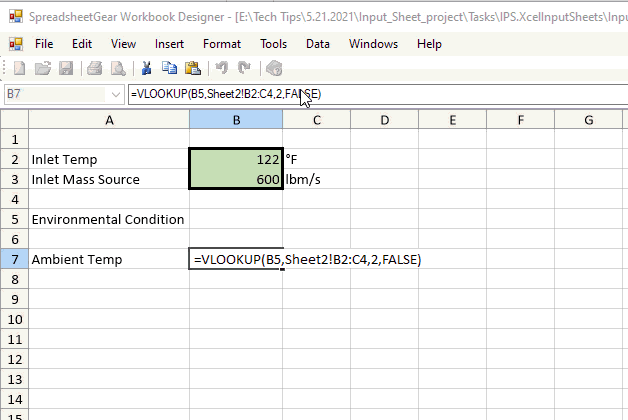The width and height of the screenshot is (628, 420).
Task: Click the Environmental Condition cell
Action: (x=108, y=219)
